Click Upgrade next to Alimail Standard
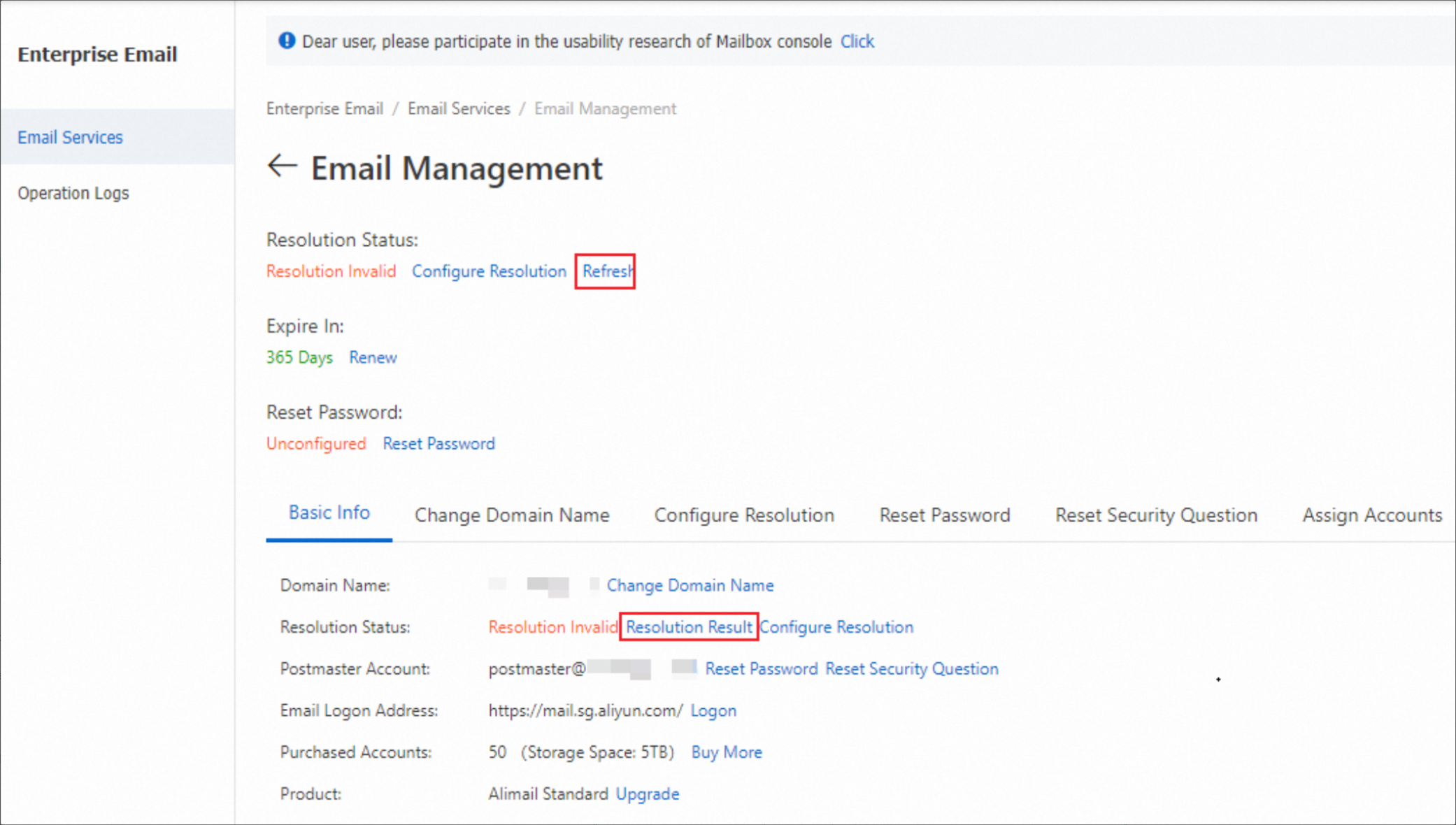Screen dimensions: 1456x825 pyautogui.click(x=648, y=794)
